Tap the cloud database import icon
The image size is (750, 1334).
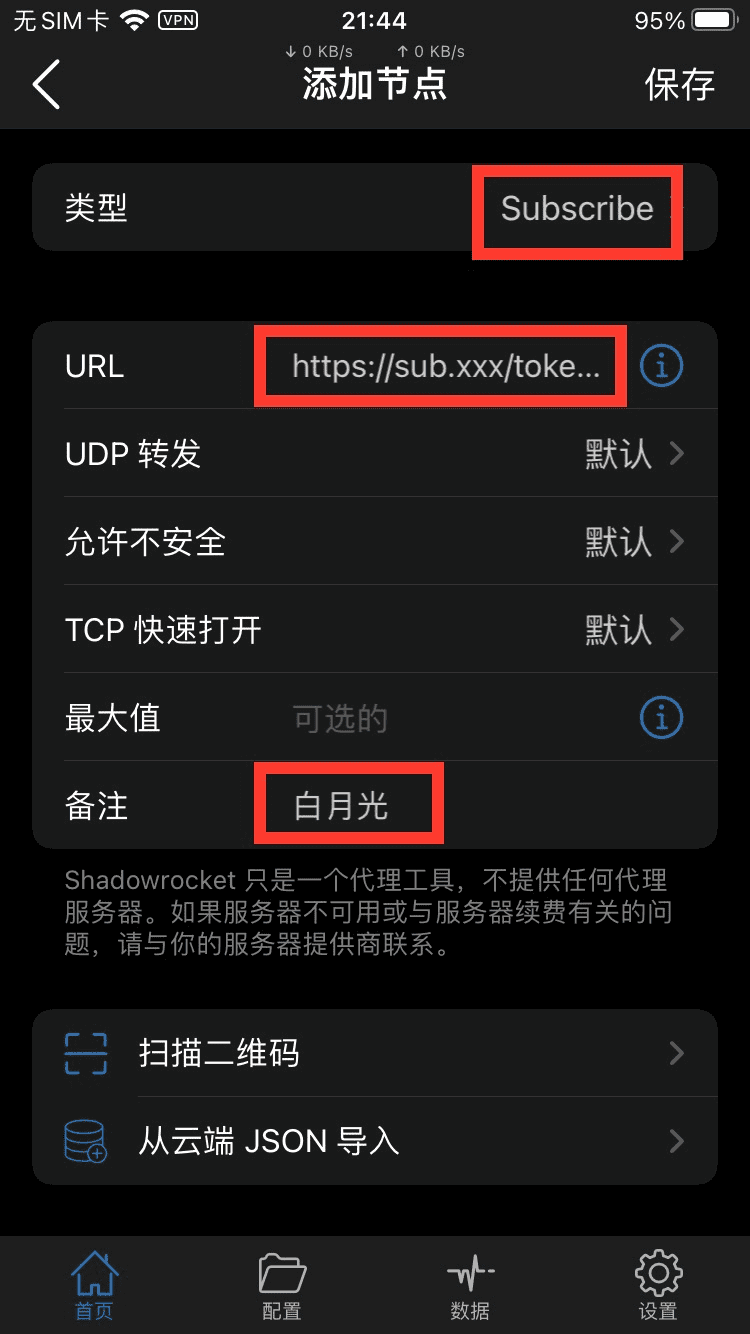point(86,1141)
